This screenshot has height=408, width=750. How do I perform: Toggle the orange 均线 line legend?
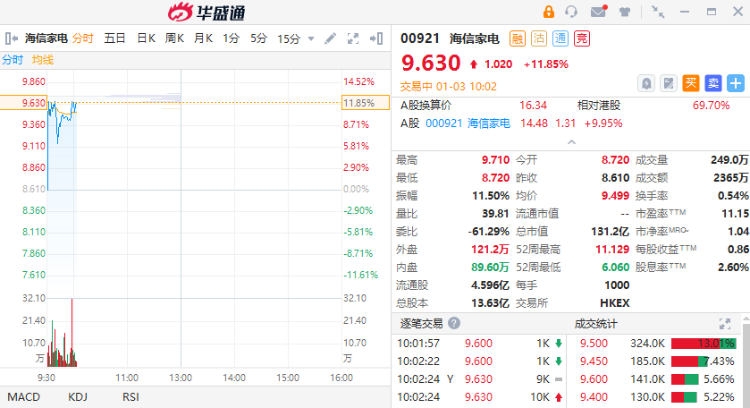coord(43,60)
